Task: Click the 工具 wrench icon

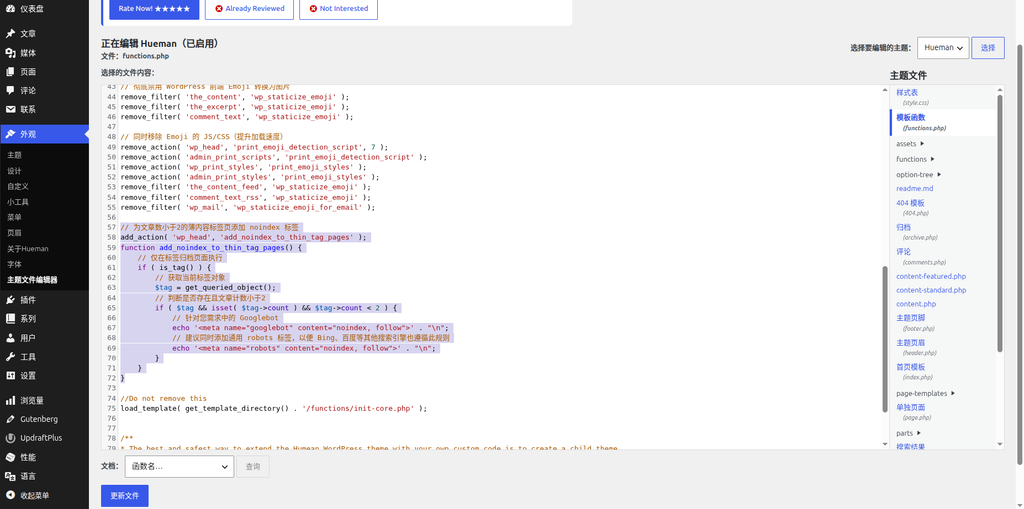Action: (x=10, y=357)
